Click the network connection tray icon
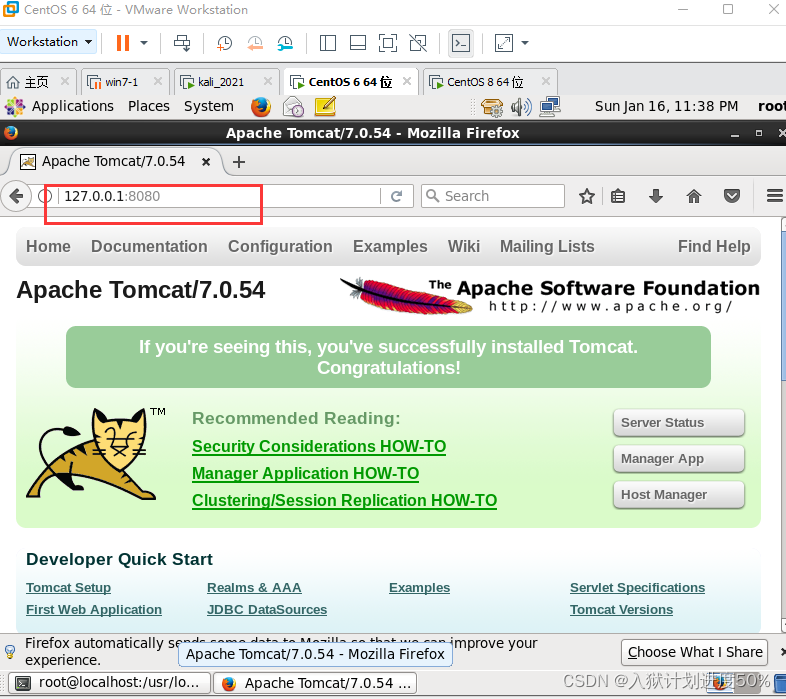The height and width of the screenshot is (699, 786). (x=550, y=107)
